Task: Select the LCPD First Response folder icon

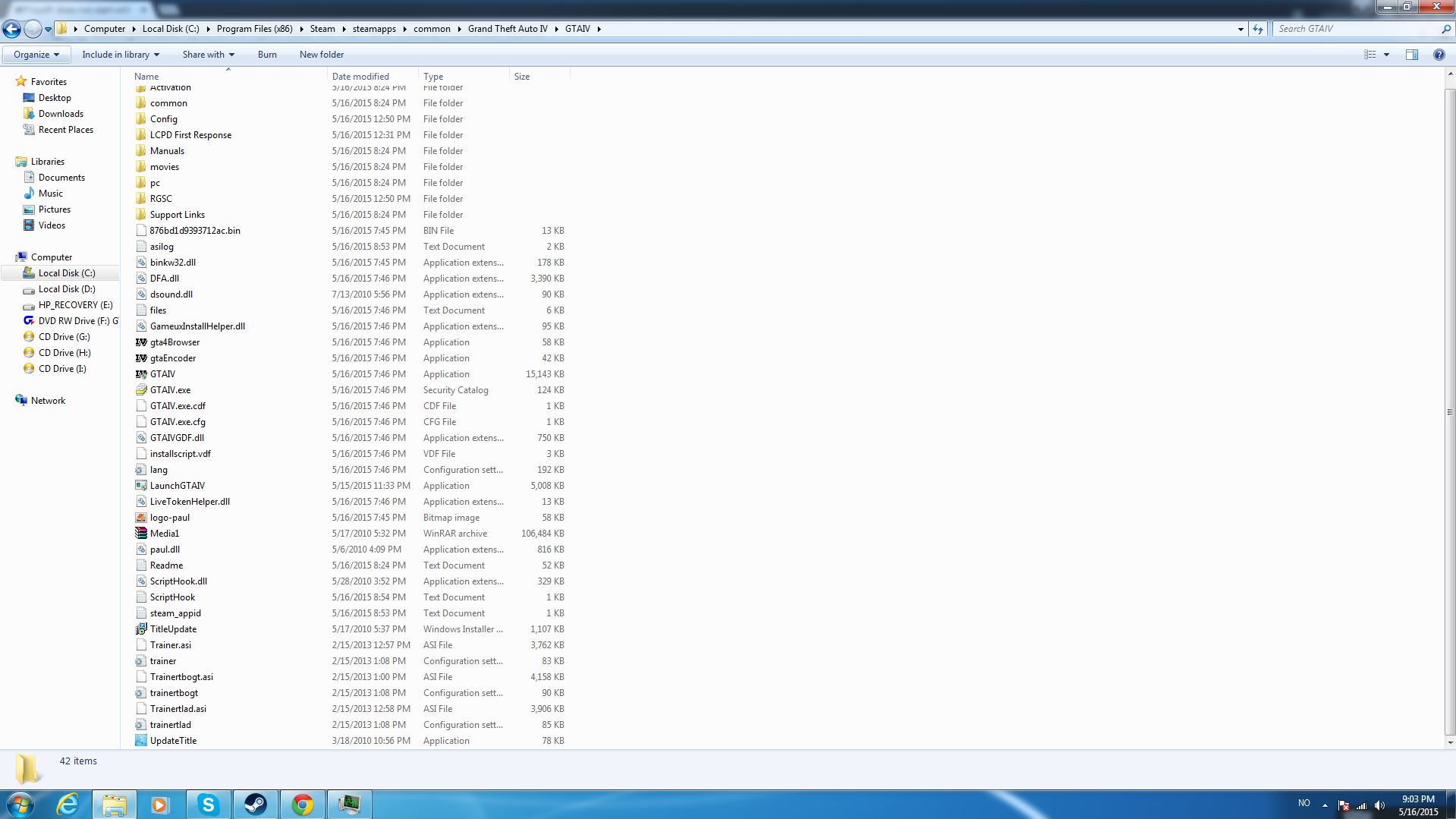Action: point(141,135)
